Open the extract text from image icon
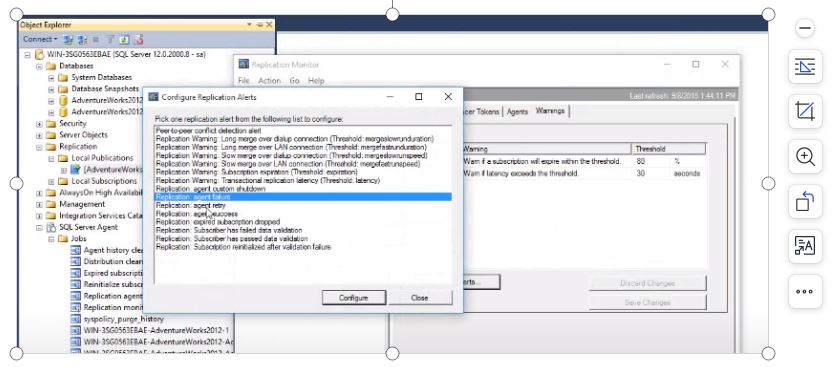Viewport: 833px width, 378px height. tap(805, 246)
